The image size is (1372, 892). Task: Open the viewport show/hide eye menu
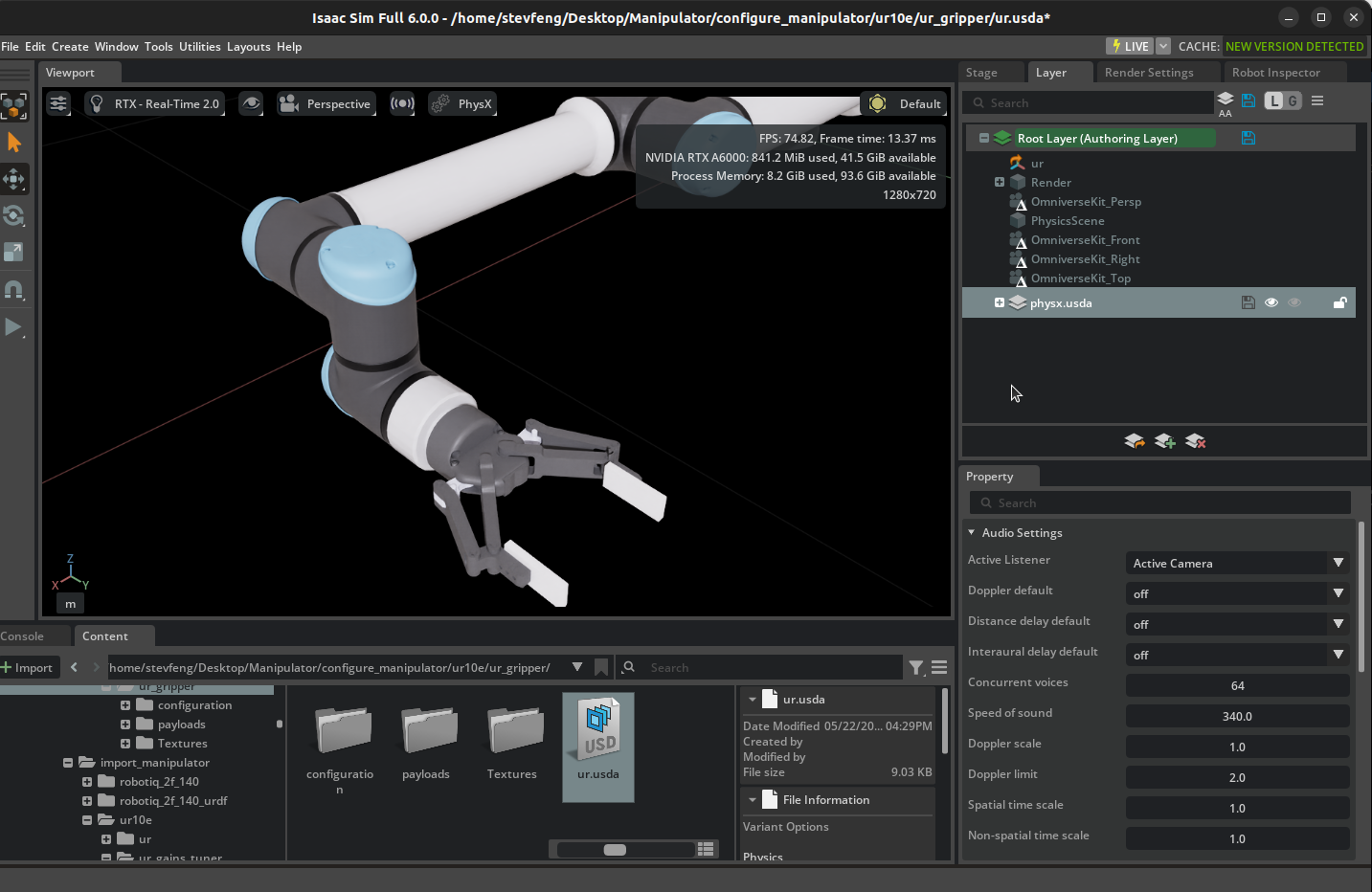point(251,103)
